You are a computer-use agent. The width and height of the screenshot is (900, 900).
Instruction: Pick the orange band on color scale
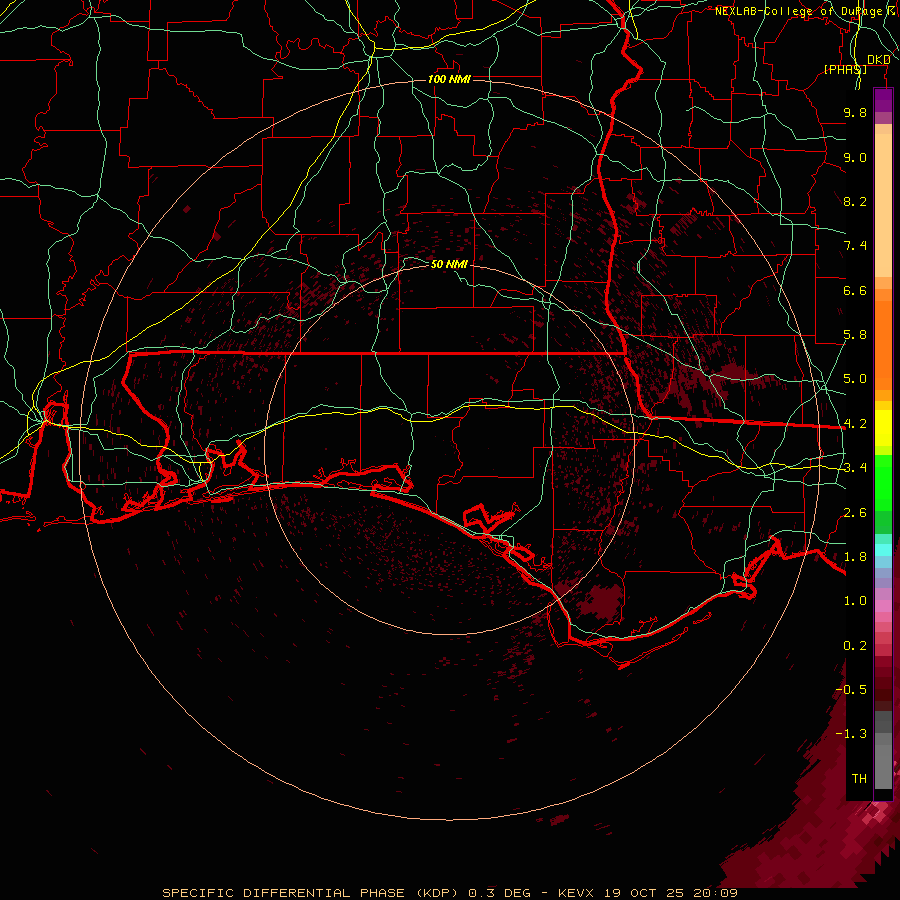pyautogui.click(x=883, y=345)
